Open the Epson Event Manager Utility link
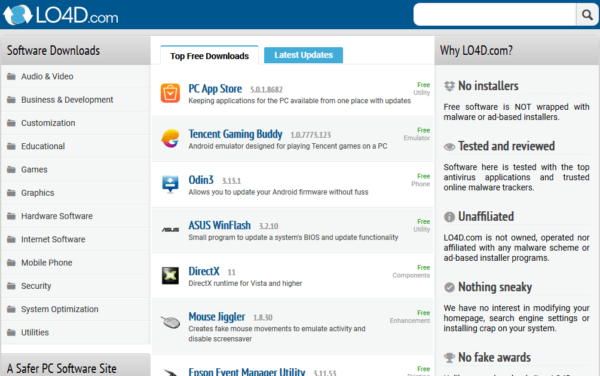Viewport: 600px width, 376px height. point(247,371)
